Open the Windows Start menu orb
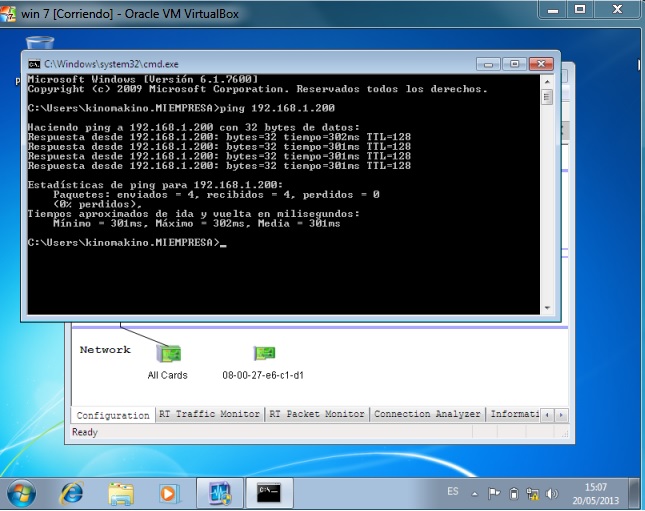Viewport: 645px width, 511px height. (21, 493)
